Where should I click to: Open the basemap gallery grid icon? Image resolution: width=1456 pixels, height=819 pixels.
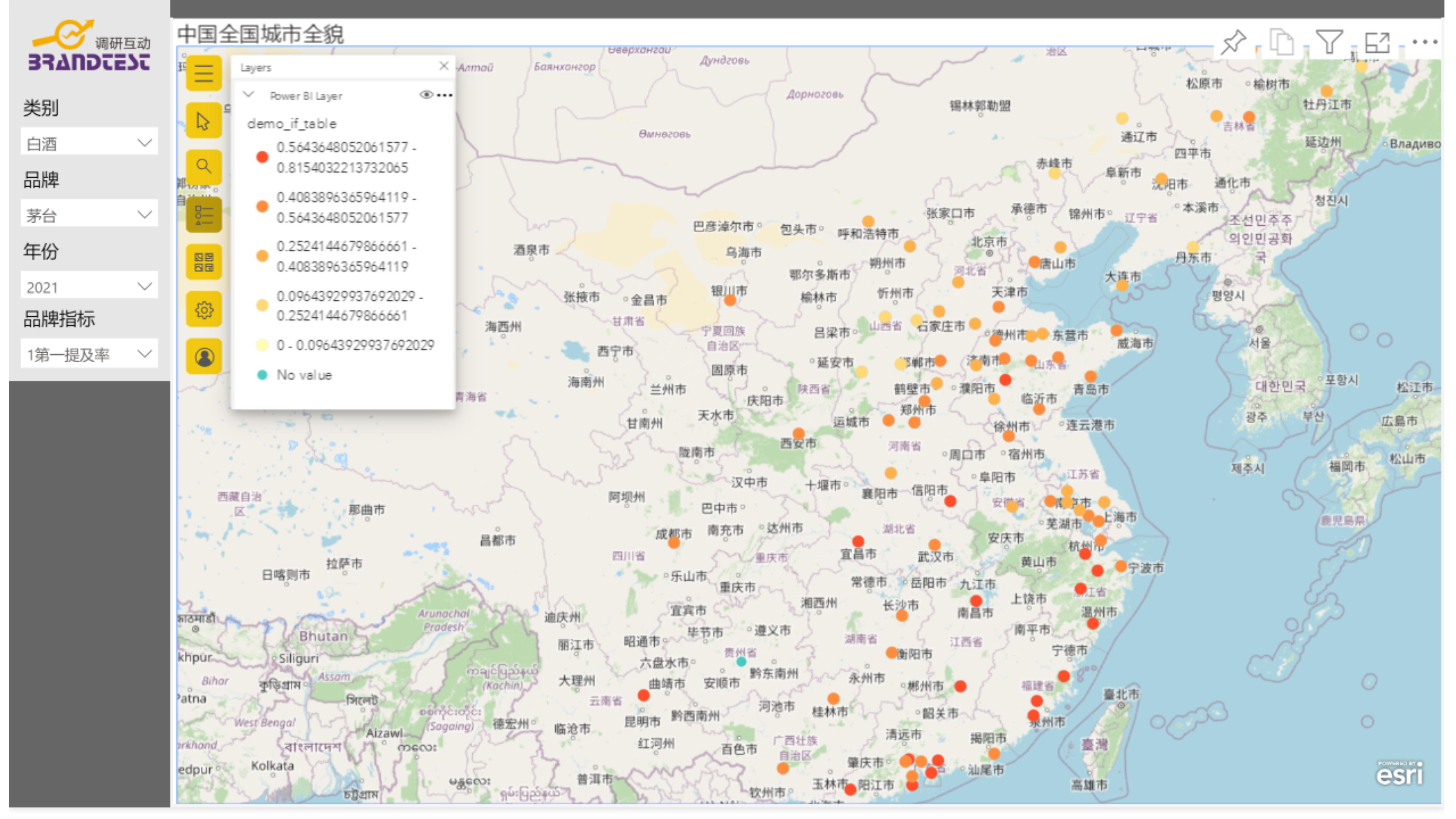[204, 262]
